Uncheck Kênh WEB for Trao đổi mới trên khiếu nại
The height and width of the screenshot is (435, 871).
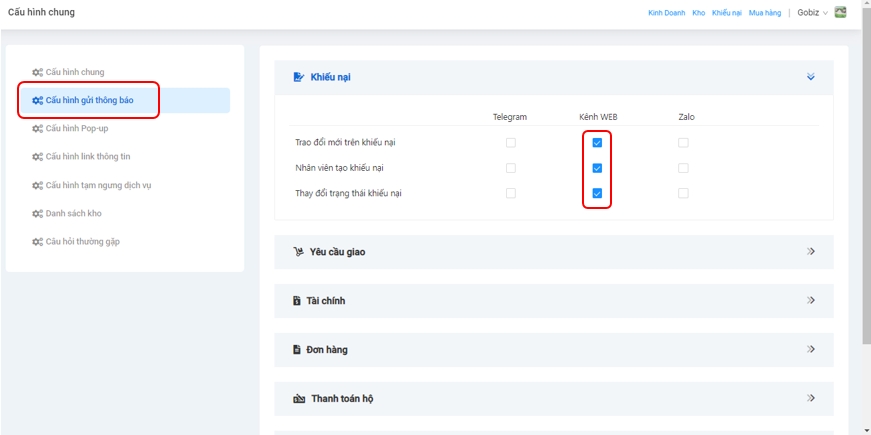(x=597, y=143)
